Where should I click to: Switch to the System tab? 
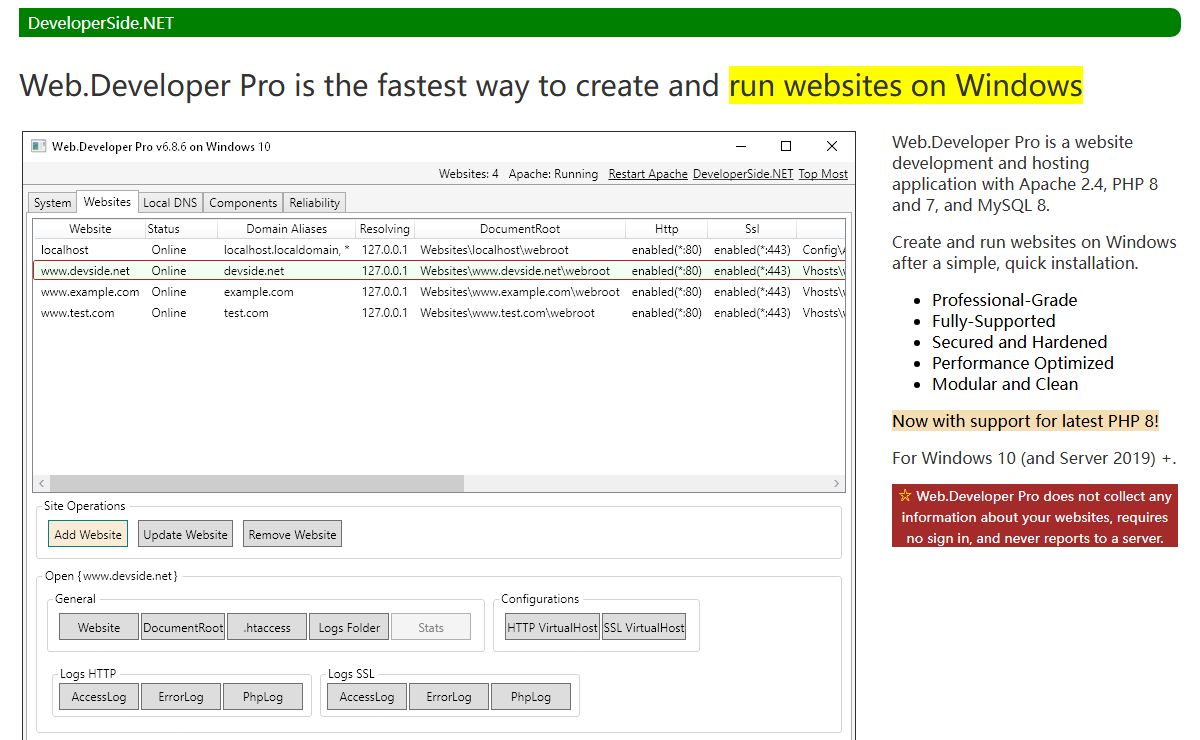tap(52, 203)
